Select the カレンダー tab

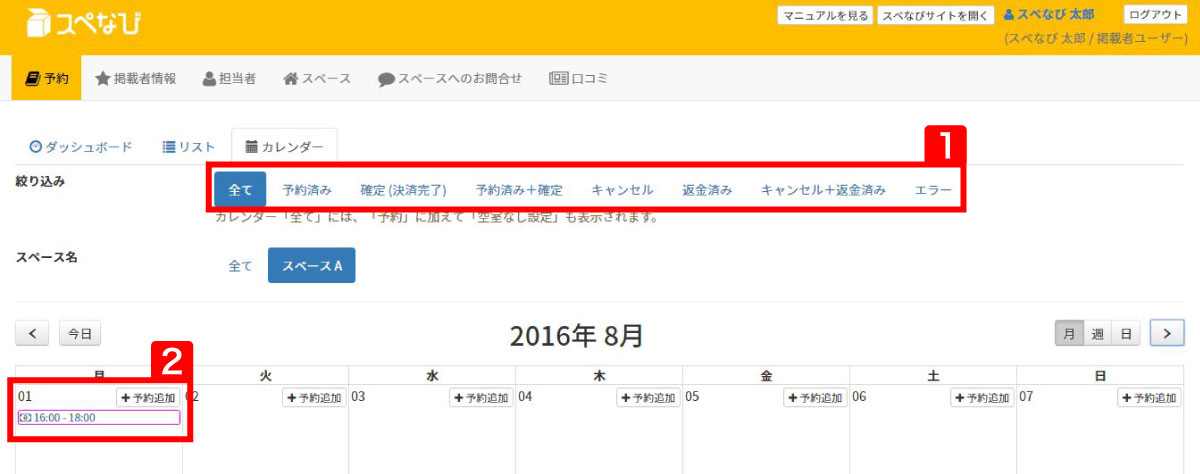tap(284, 147)
